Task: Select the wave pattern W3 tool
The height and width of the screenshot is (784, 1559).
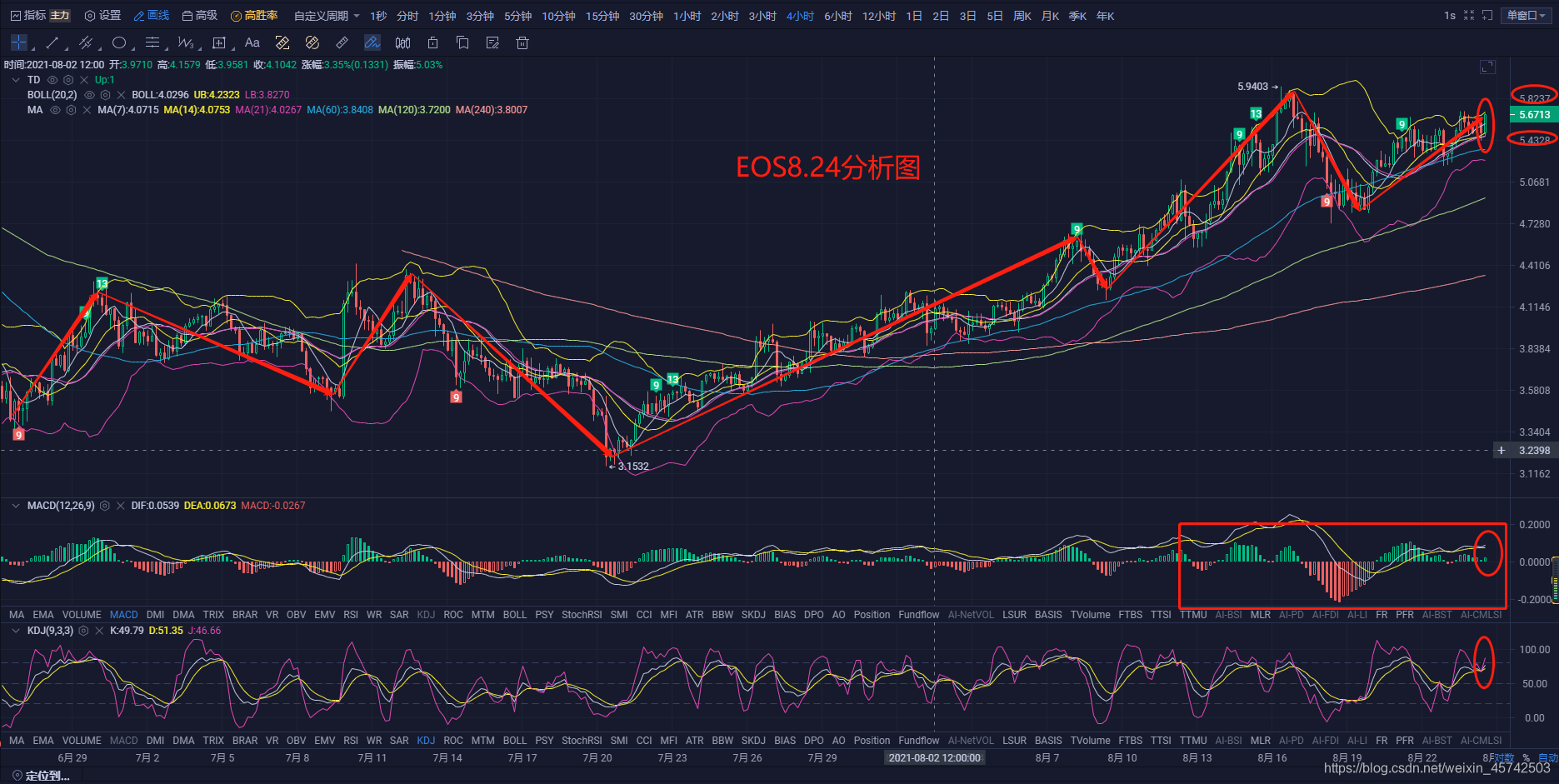Action: (185, 42)
